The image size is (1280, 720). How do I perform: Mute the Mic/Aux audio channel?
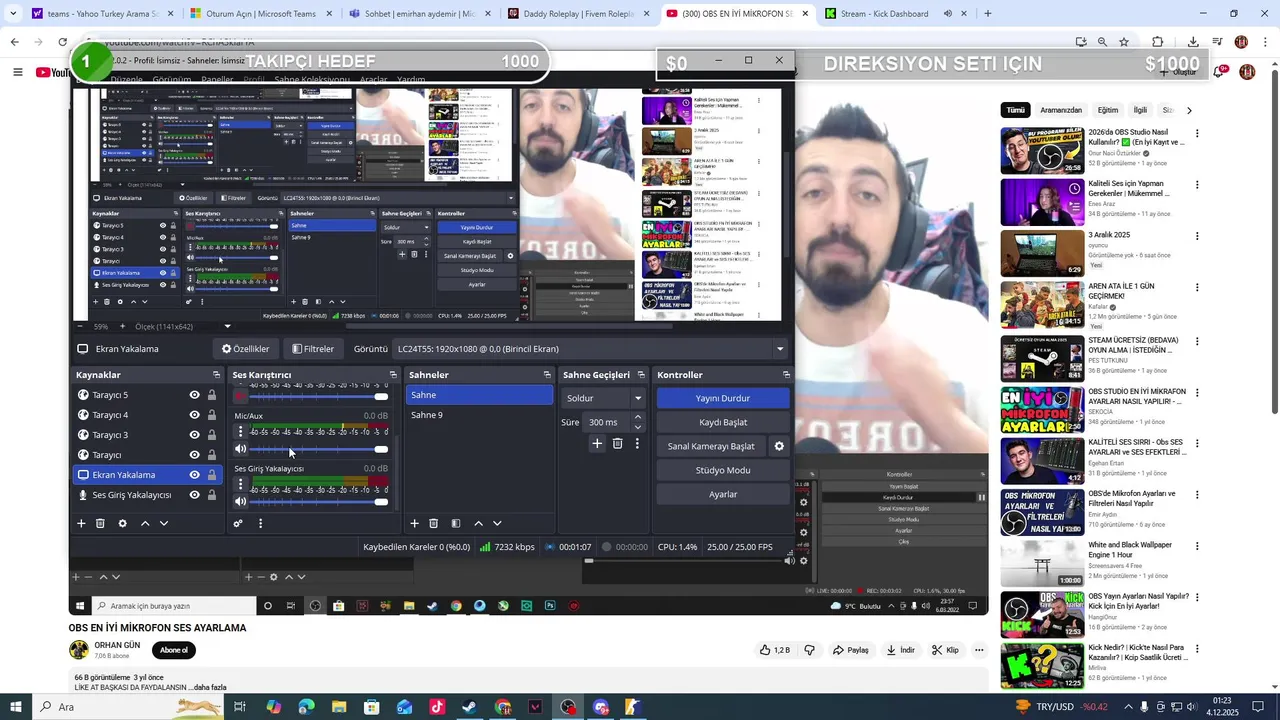point(240,449)
